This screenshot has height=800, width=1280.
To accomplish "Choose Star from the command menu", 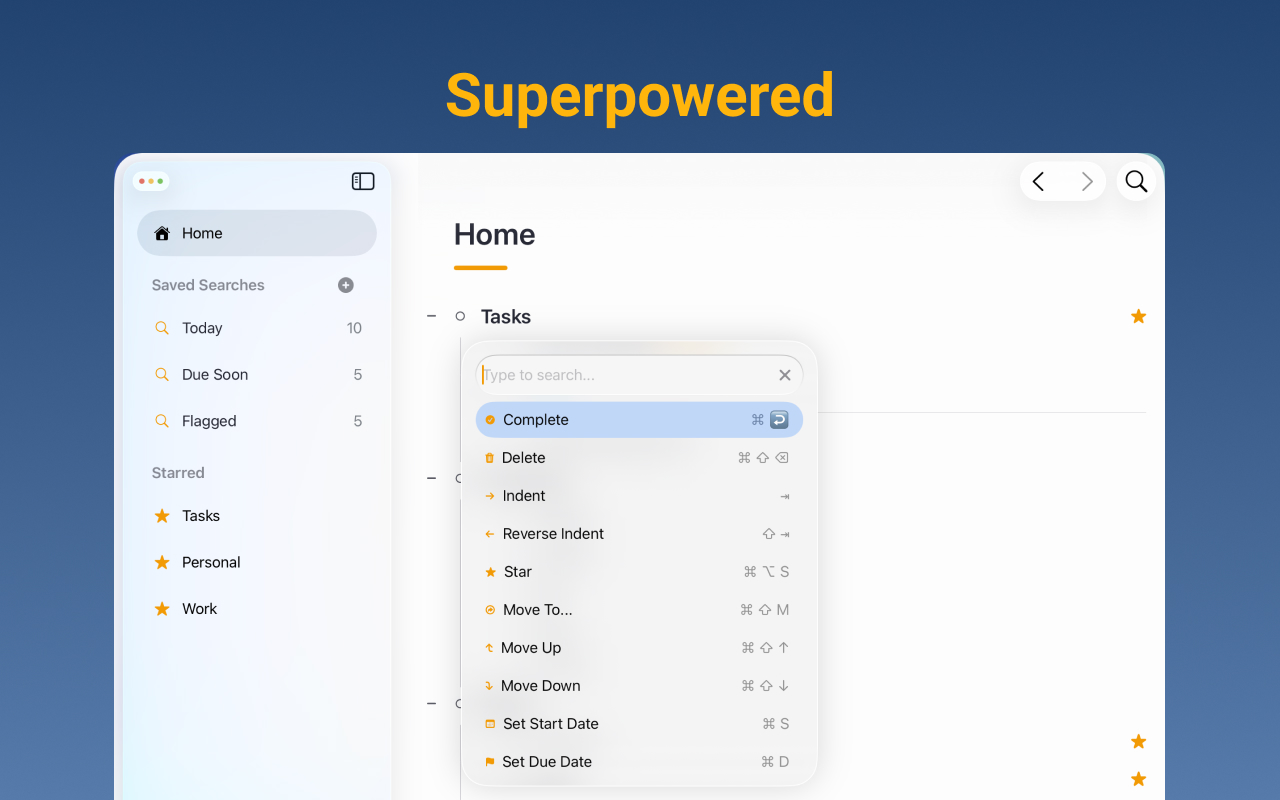I will pos(639,572).
